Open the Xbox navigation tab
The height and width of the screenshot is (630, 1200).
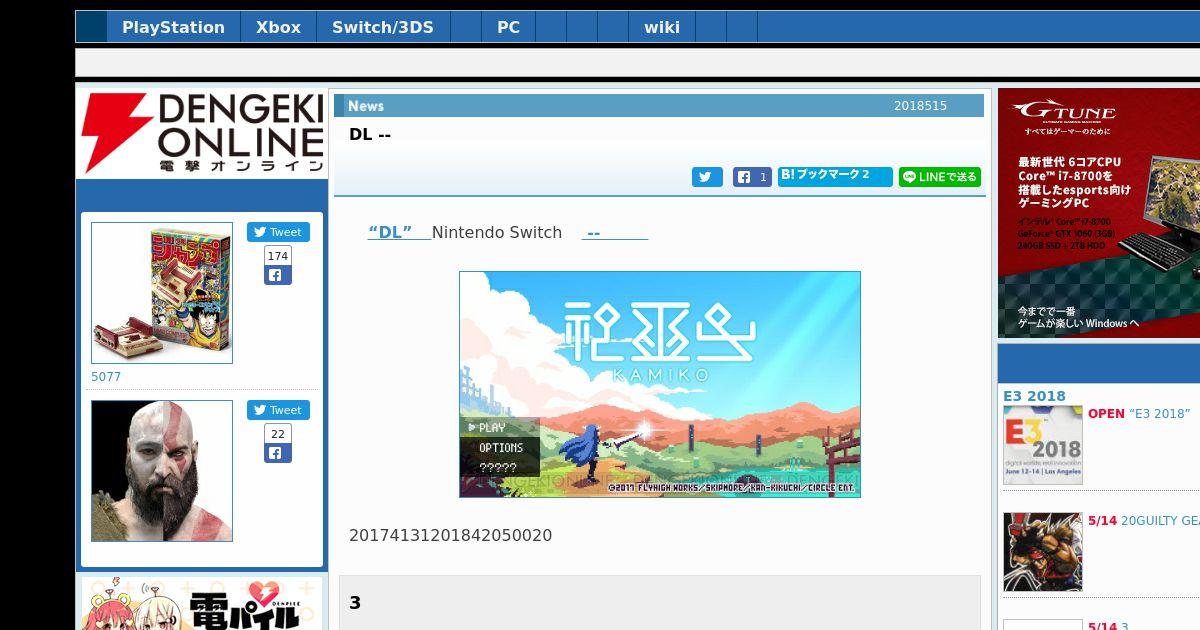(278, 27)
